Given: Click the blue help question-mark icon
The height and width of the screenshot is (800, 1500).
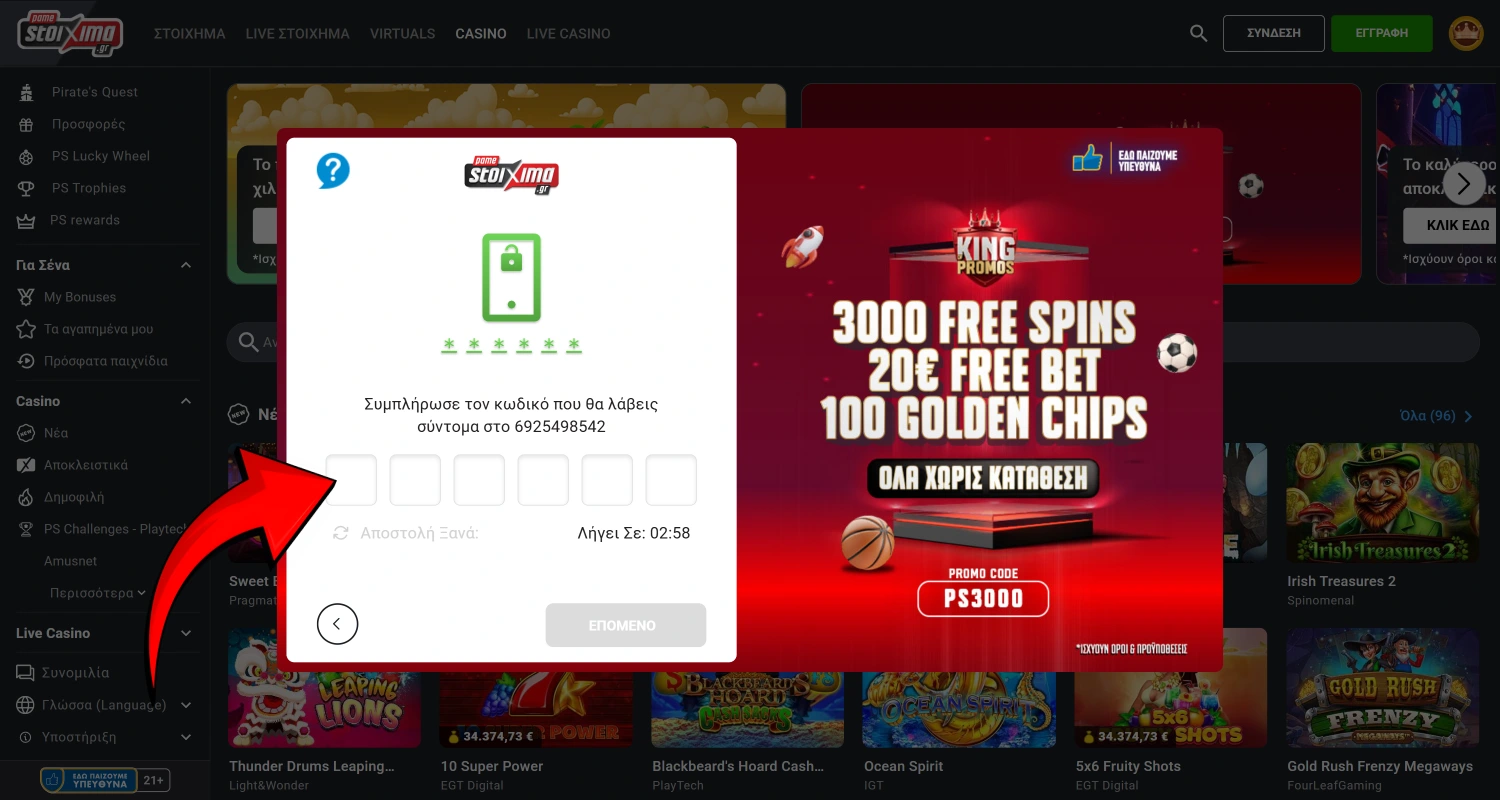Looking at the screenshot, I should pos(333,171).
